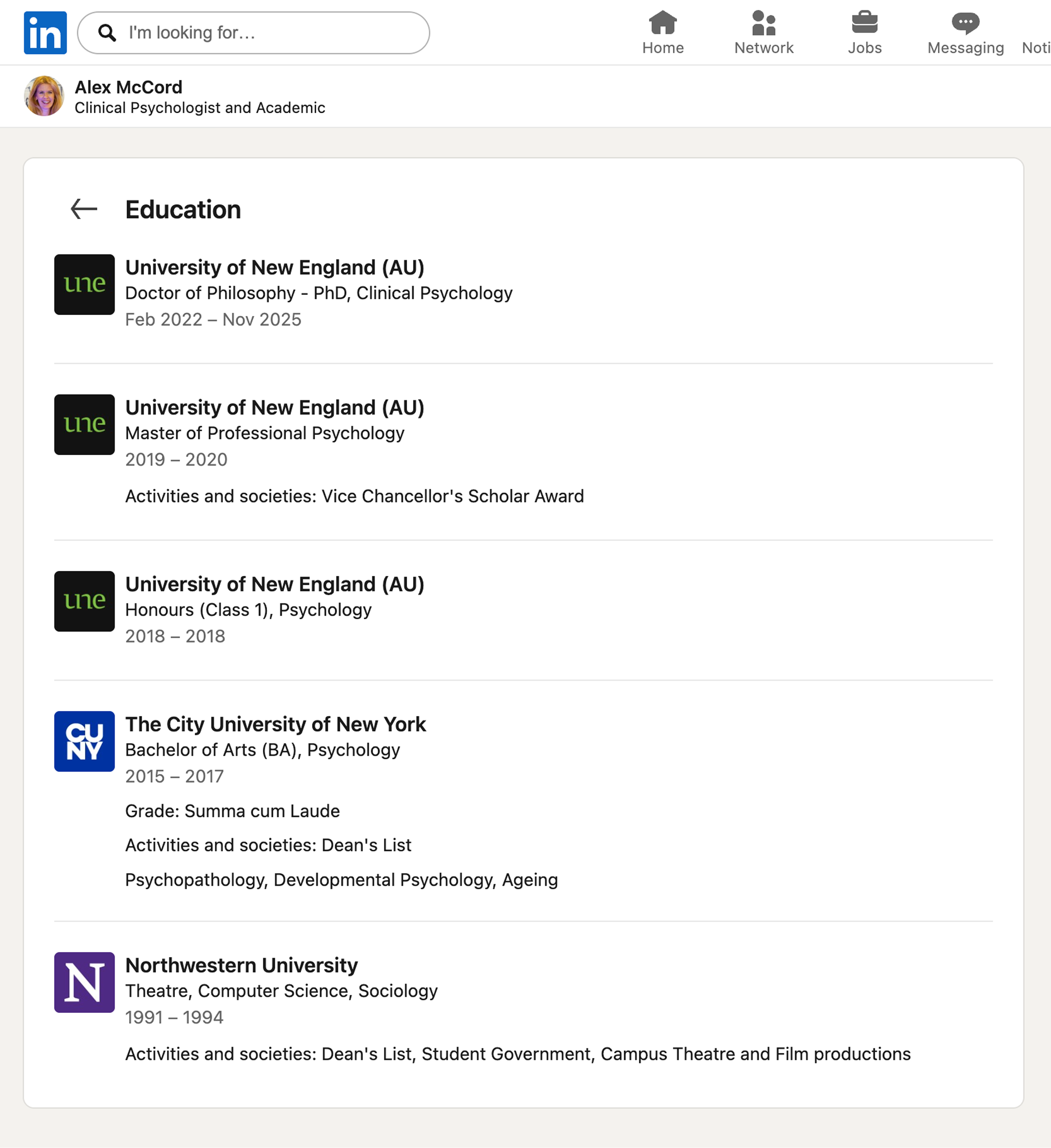Open University of New England link for Master entry
The image size is (1051, 1148).
275,407
